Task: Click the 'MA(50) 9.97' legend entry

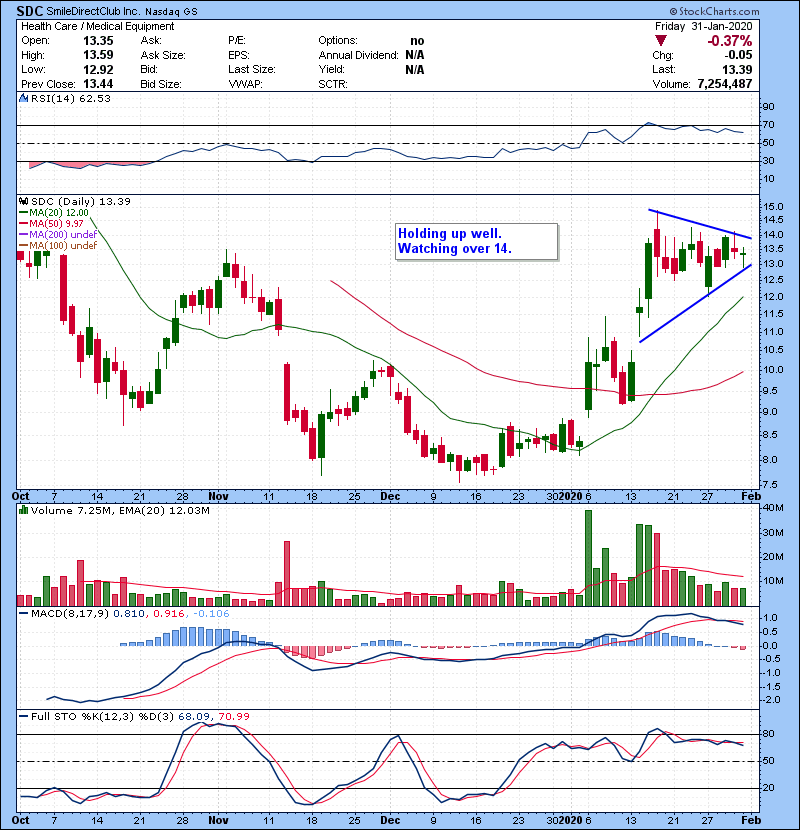Action: pyautogui.click(x=51, y=223)
